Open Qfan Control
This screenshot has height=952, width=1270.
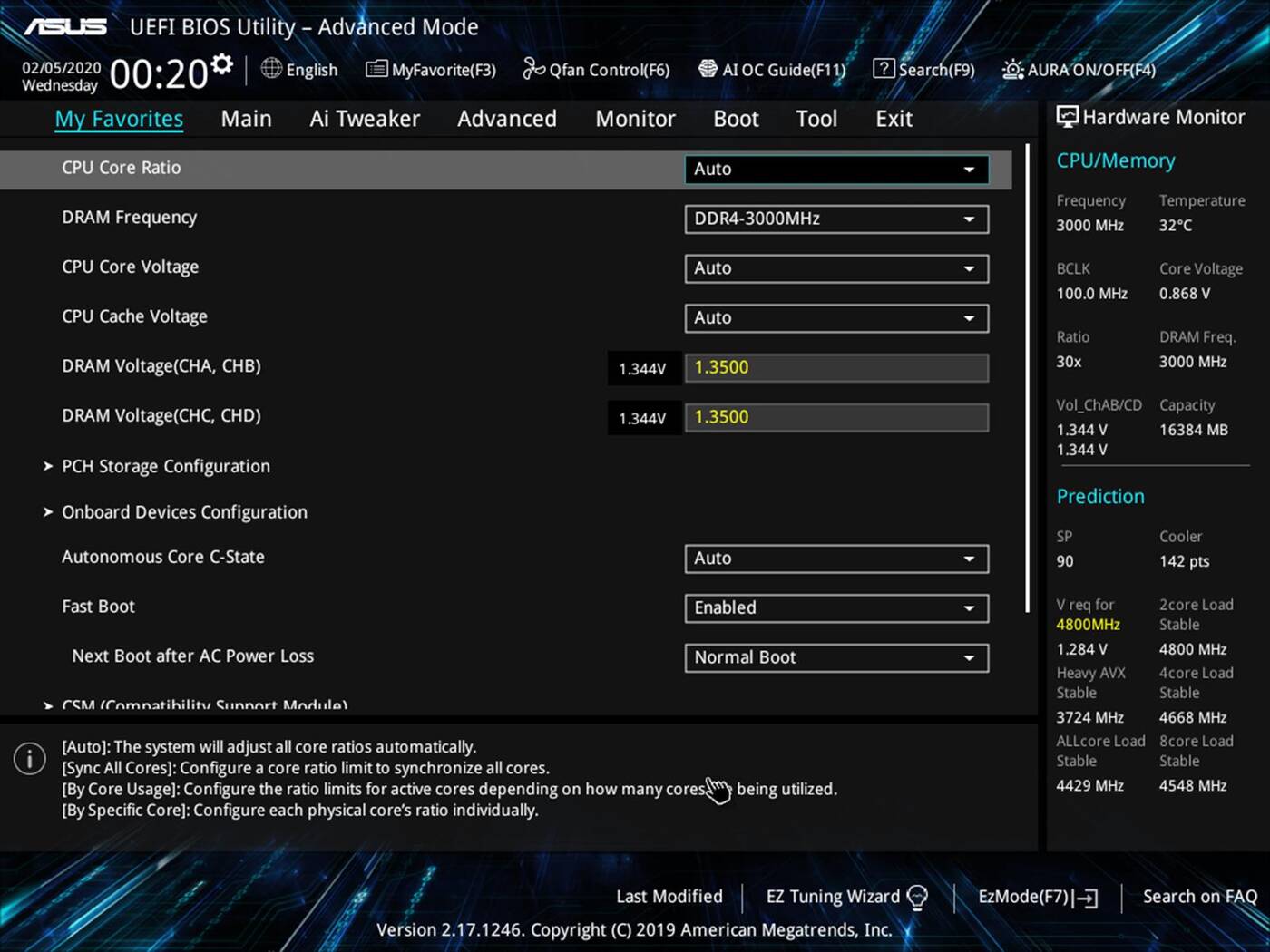[x=595, y=69]
